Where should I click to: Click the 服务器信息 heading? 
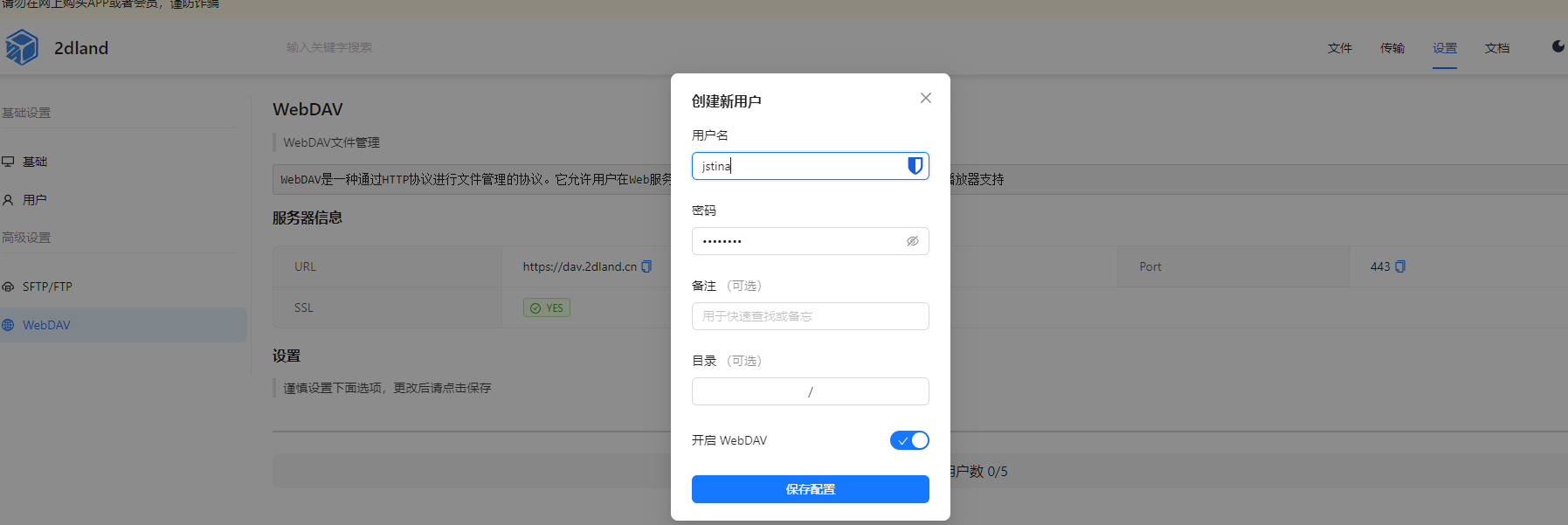click(x=307, y=218)
